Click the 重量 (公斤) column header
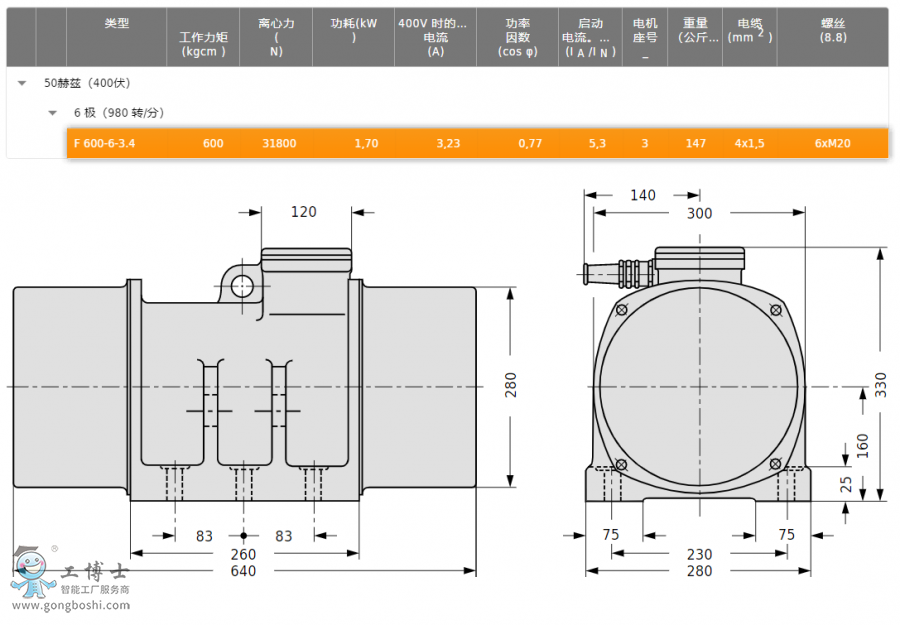The image size is (900, 625). coord(695,37)
